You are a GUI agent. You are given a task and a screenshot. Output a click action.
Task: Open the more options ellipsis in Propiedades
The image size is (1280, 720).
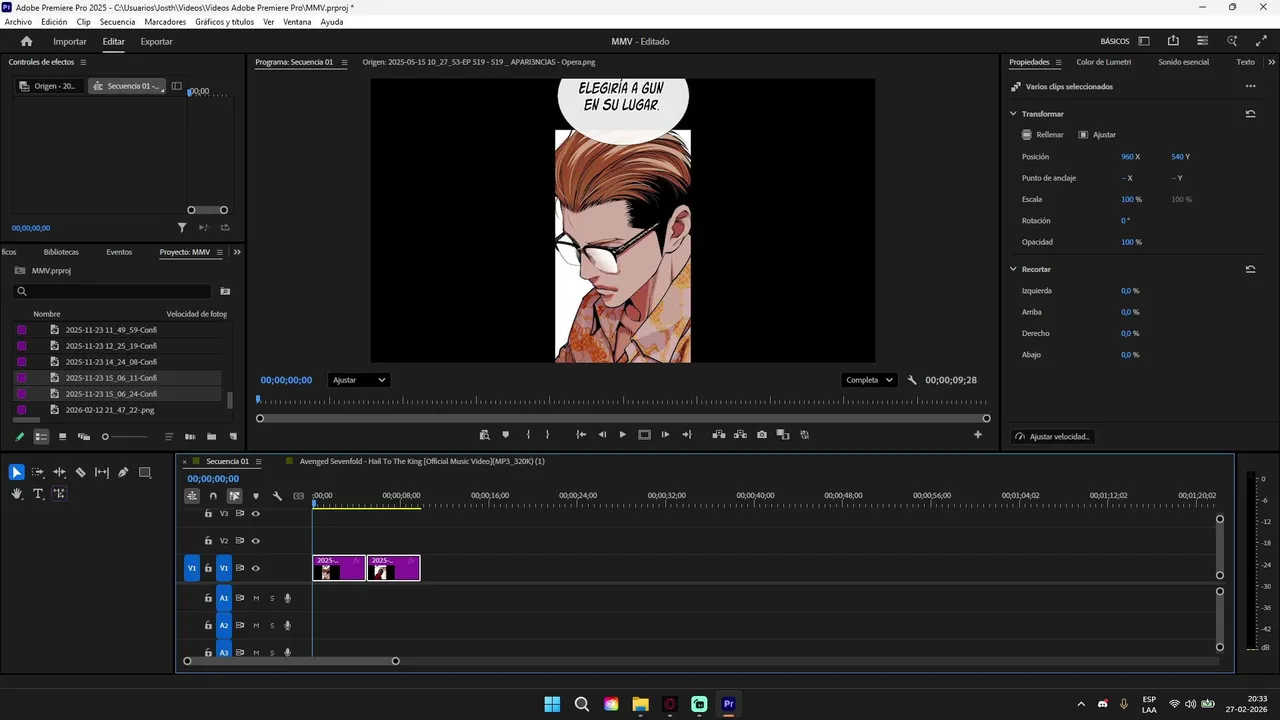pyautogui.click(x=1250, y=86)
